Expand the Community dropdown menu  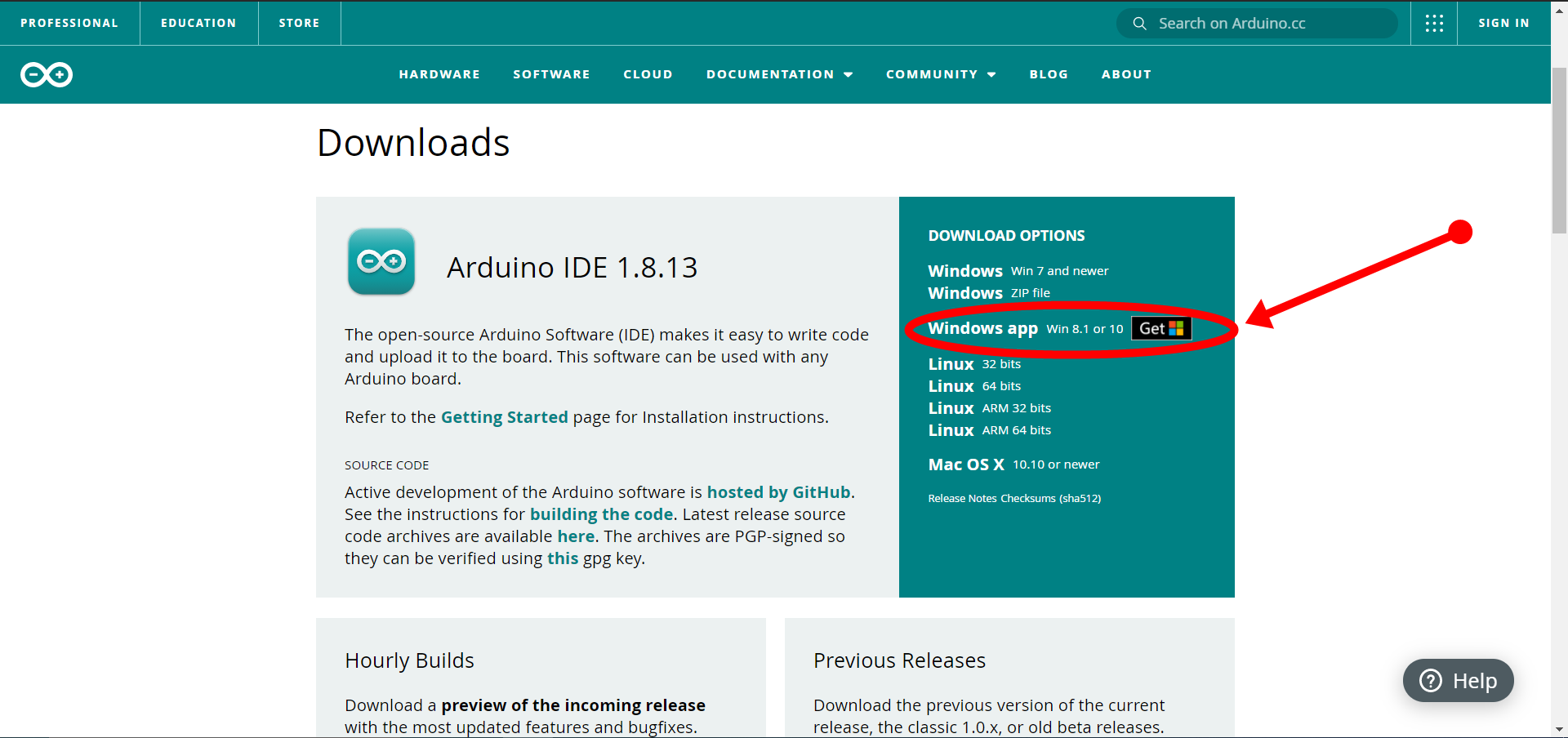coord(941,74)
